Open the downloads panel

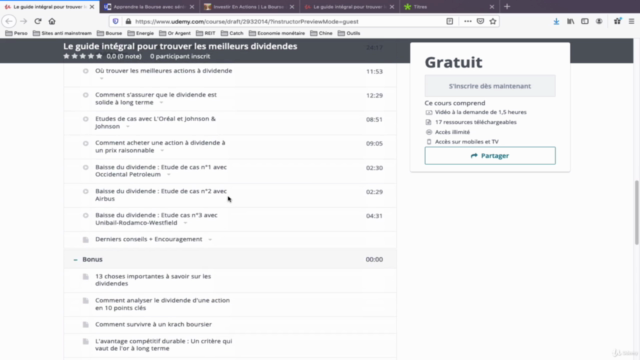point(556,21)
